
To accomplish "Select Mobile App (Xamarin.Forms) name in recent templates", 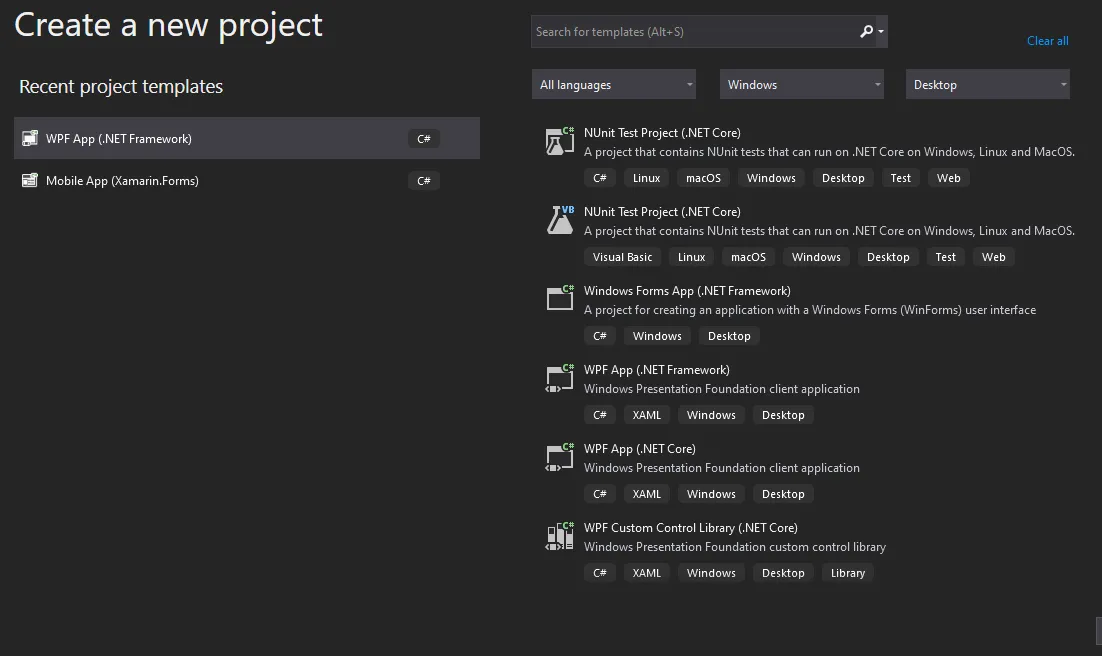I will [122, 181].
